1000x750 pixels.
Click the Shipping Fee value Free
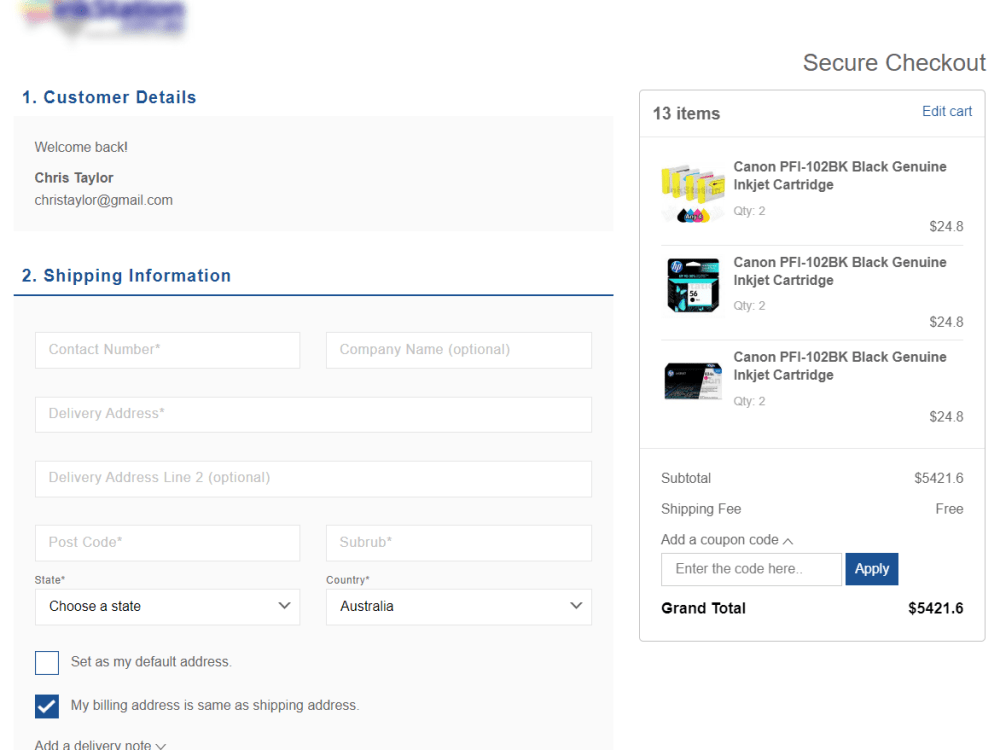(x=949, y=509)
